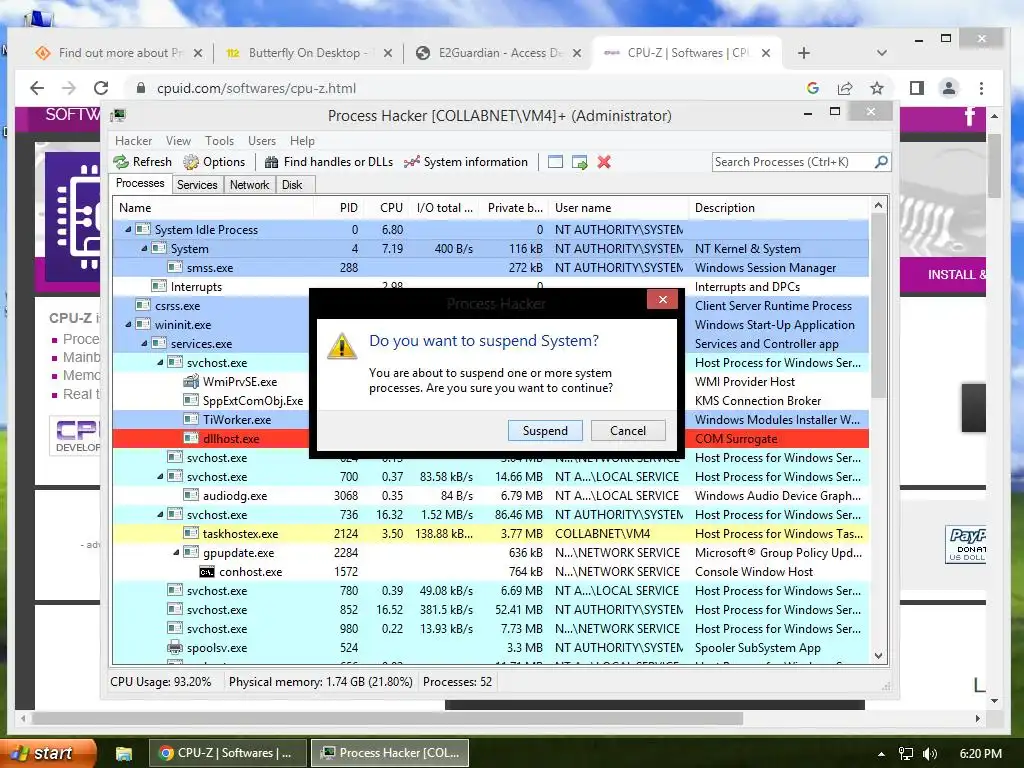
Task: Reload the cpuid.com page
Action: point(101,88)
